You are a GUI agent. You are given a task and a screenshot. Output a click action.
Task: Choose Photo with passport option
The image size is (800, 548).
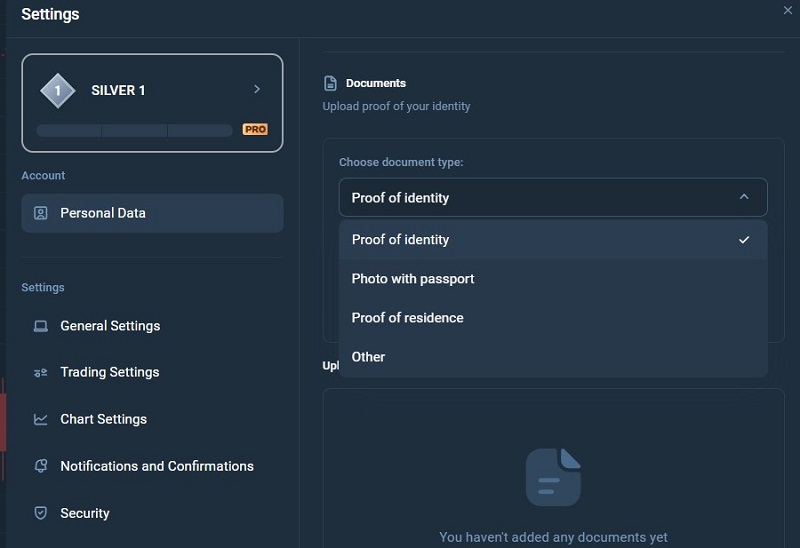pyautogui.click(x=553, y=279)
